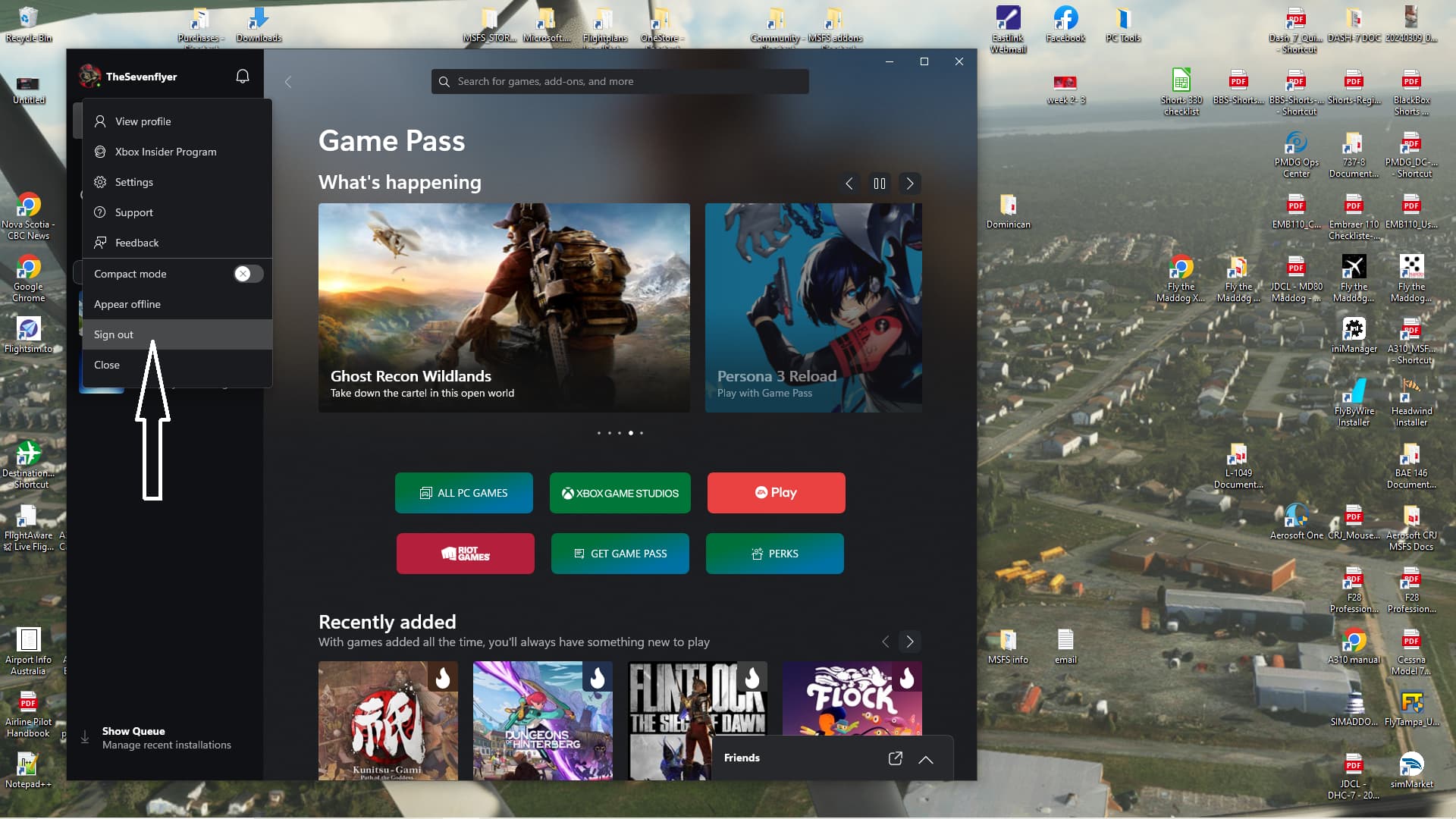Image resolution: width=1456 pixels, height=819 pixels.
Task: Open the Untitled desktop icon
Action: [28, 89]
